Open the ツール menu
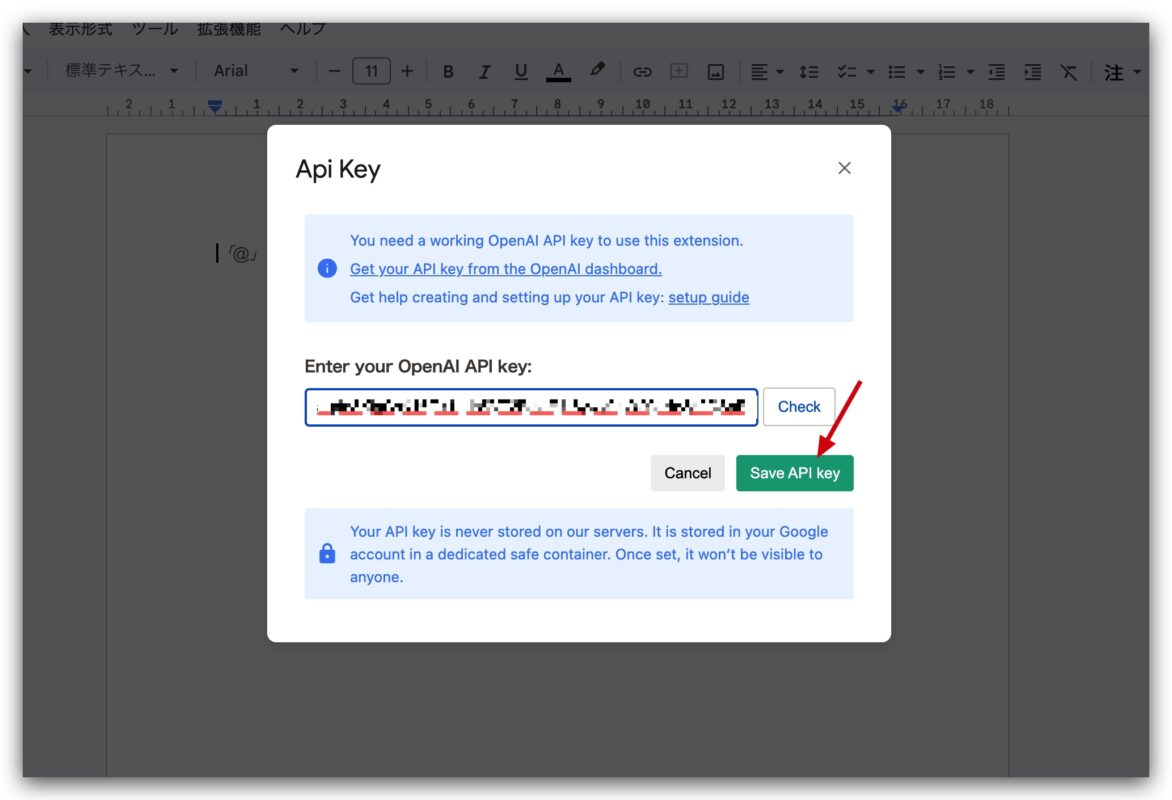Screen dimensions: 1172x800 pos(155,29)
